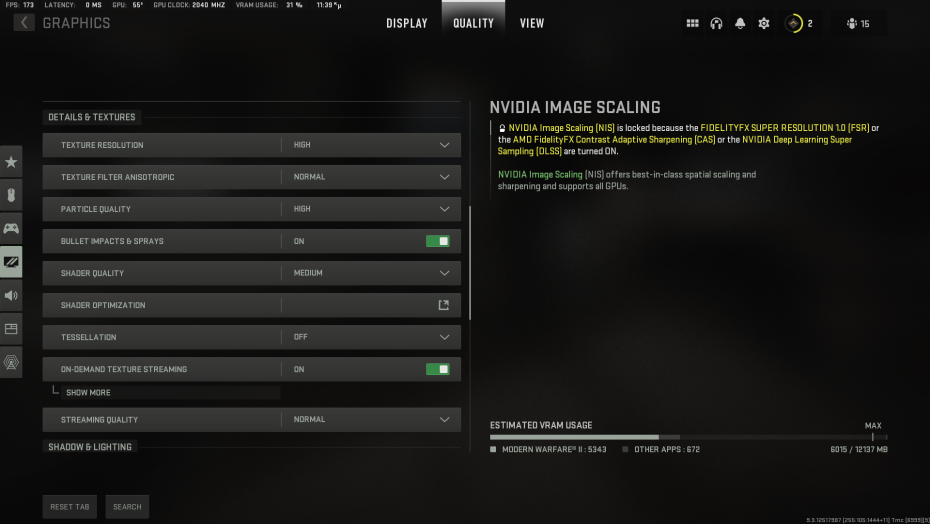Viewport: 930px width, 524px height.
Task: Click the NVIDIA Image Scaling heading
Action: (x=575, y=107)
